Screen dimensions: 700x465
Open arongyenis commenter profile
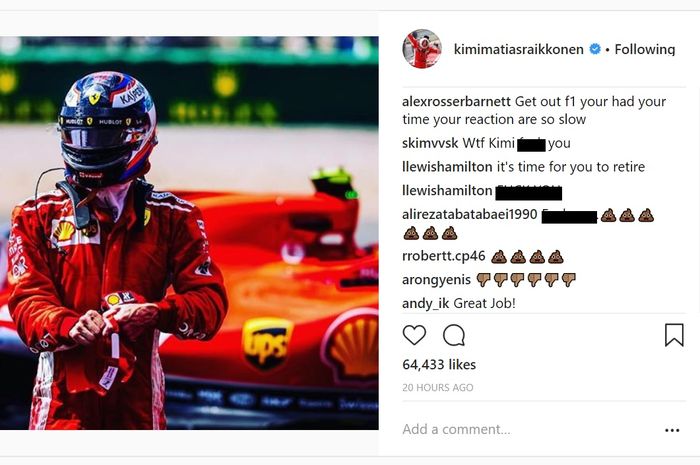point(436,280)
